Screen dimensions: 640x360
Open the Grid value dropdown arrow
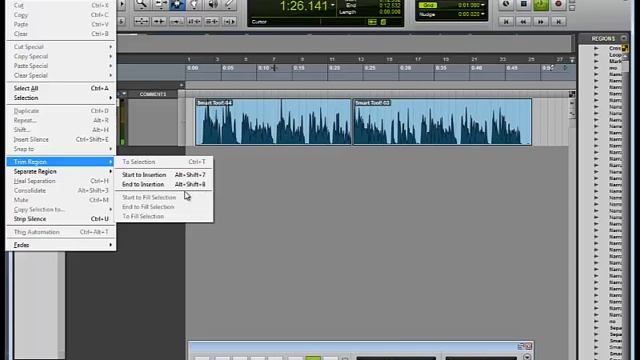coord(483,5)
